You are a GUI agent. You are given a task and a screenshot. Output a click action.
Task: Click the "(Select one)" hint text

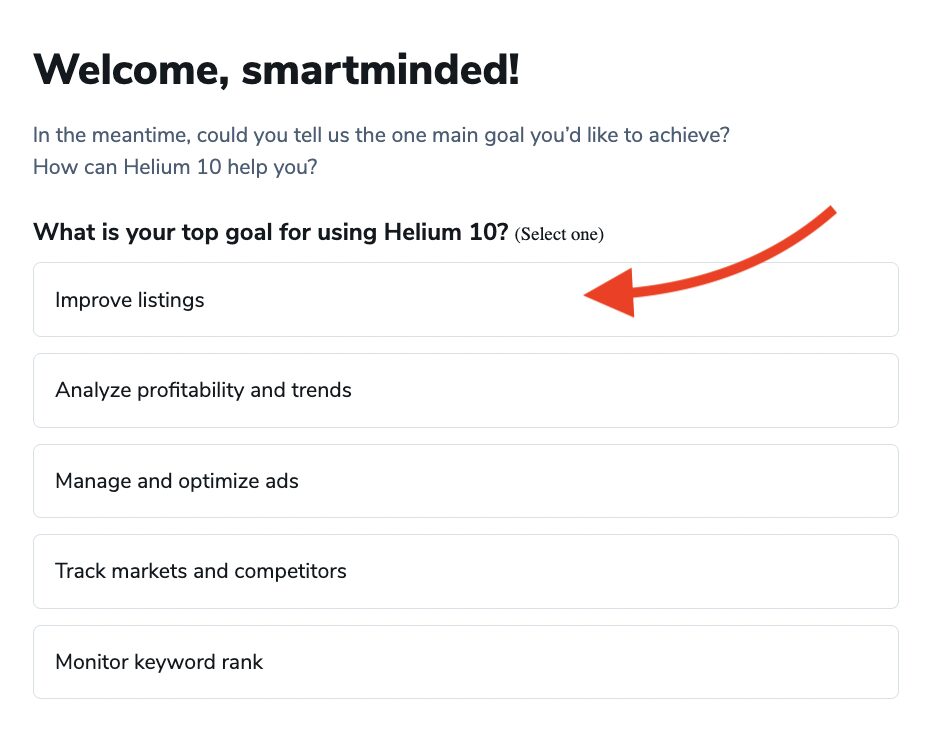pyautogui.click(x=559, y=235)
